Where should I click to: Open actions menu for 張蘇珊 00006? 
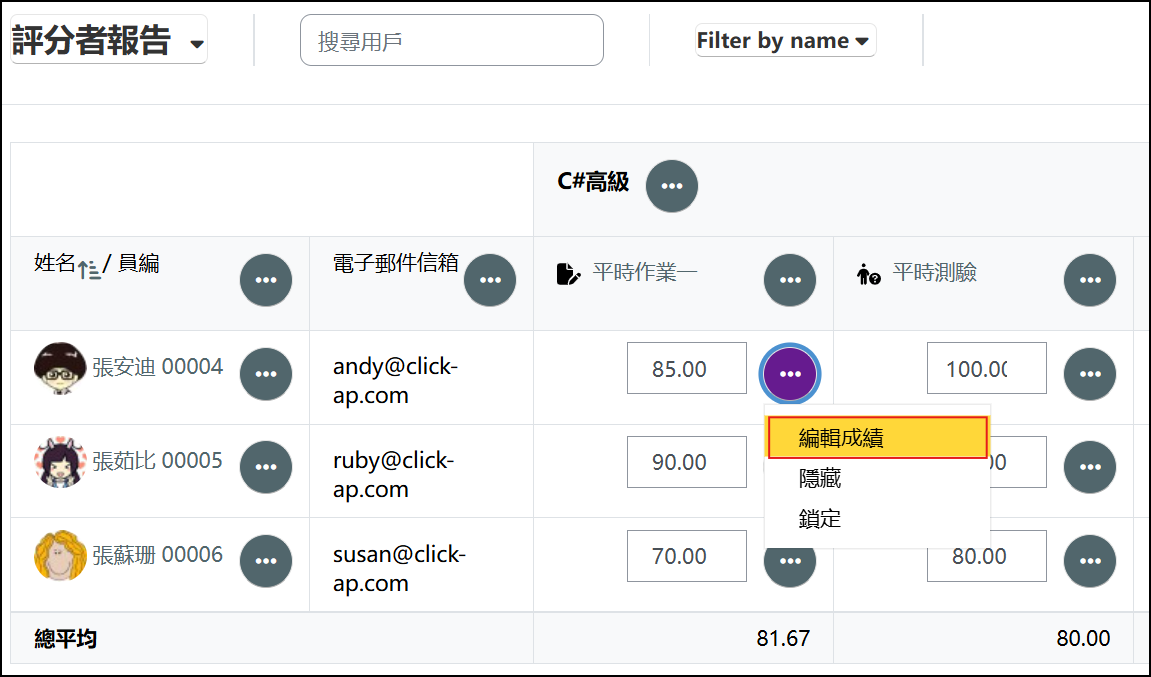(266, 561)
